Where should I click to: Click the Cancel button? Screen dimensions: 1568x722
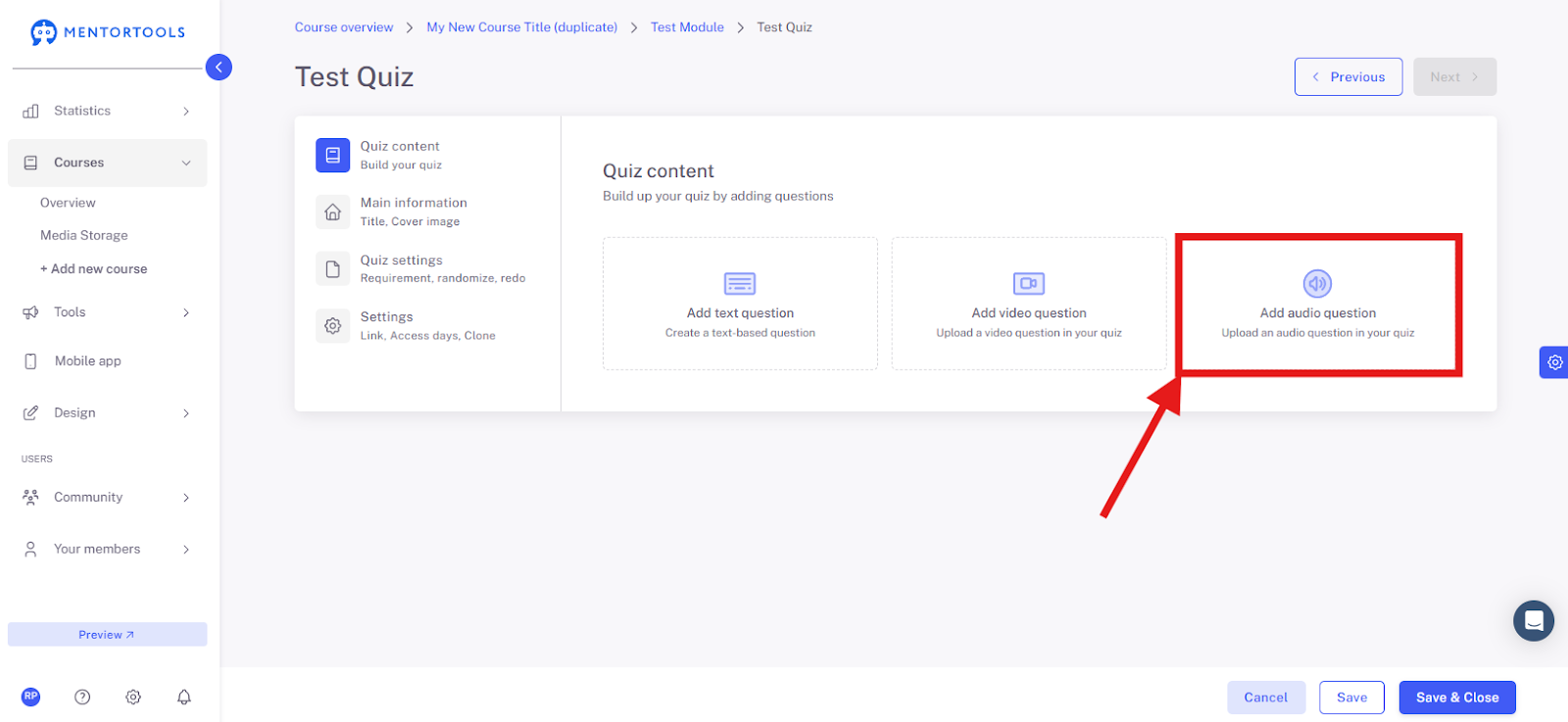(1266, 698)
